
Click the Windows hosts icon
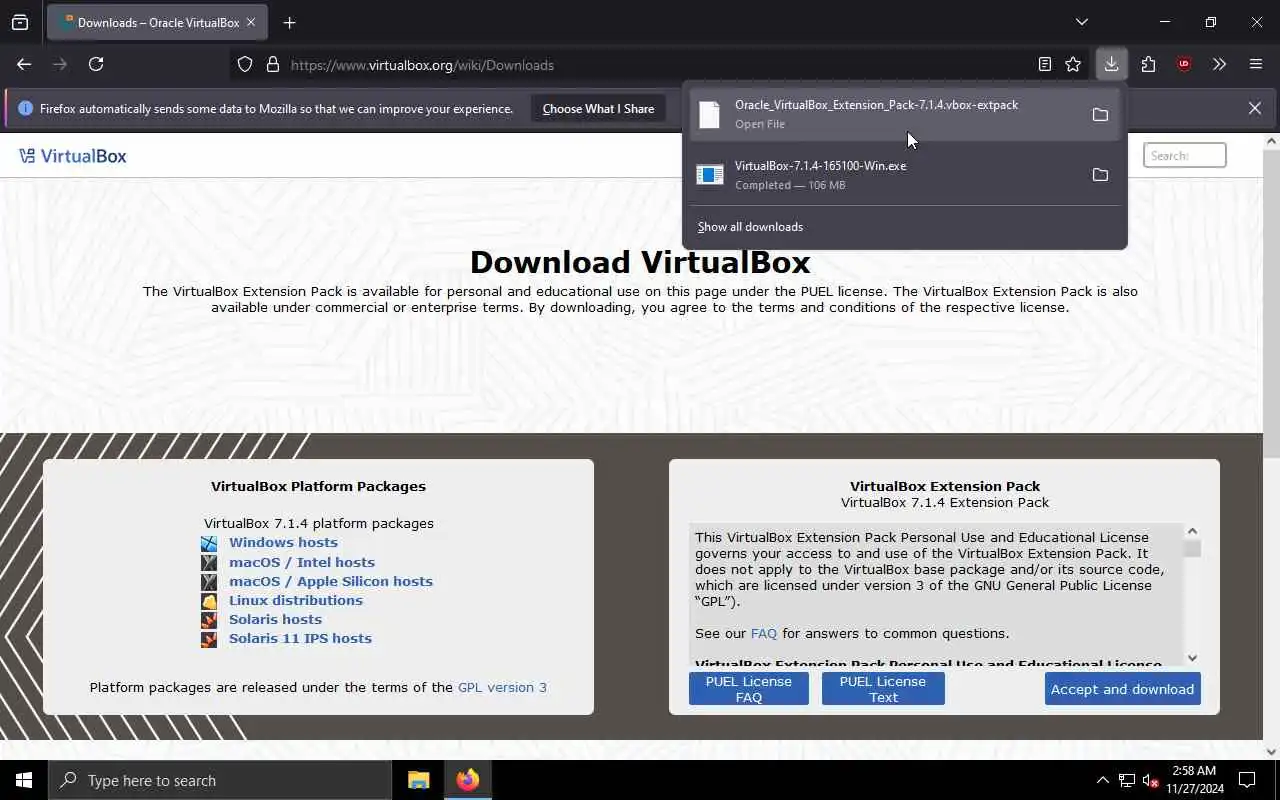point(209,543)
